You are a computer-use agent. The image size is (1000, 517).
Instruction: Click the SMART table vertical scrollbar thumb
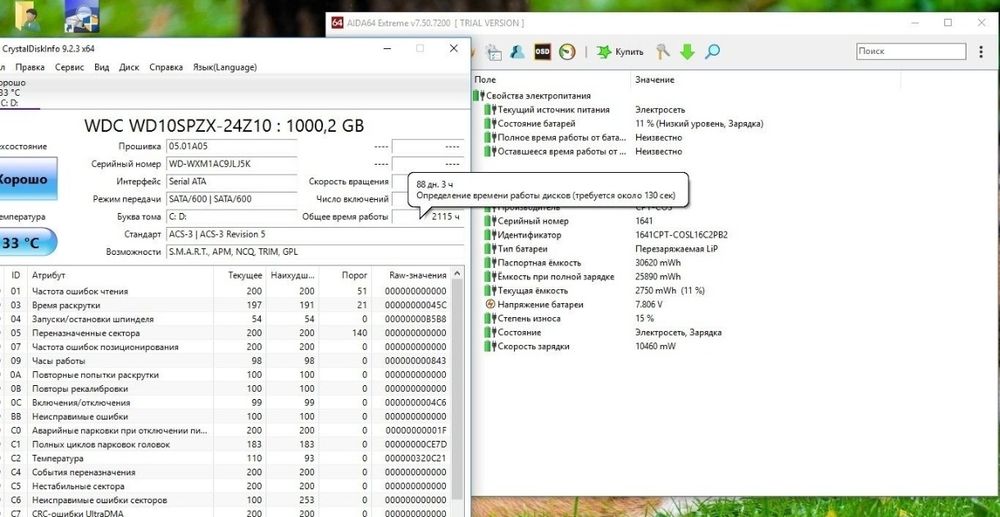coord(457,390)
